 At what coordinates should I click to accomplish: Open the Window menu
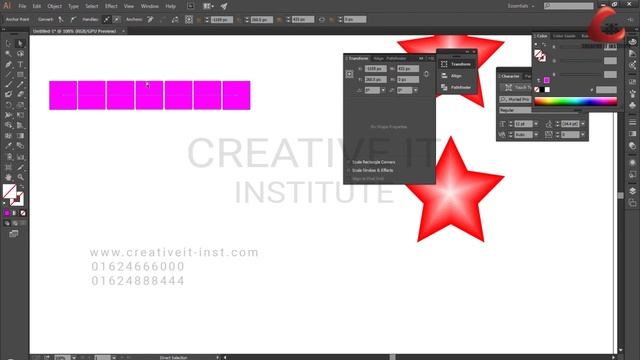tap(149, 6)
